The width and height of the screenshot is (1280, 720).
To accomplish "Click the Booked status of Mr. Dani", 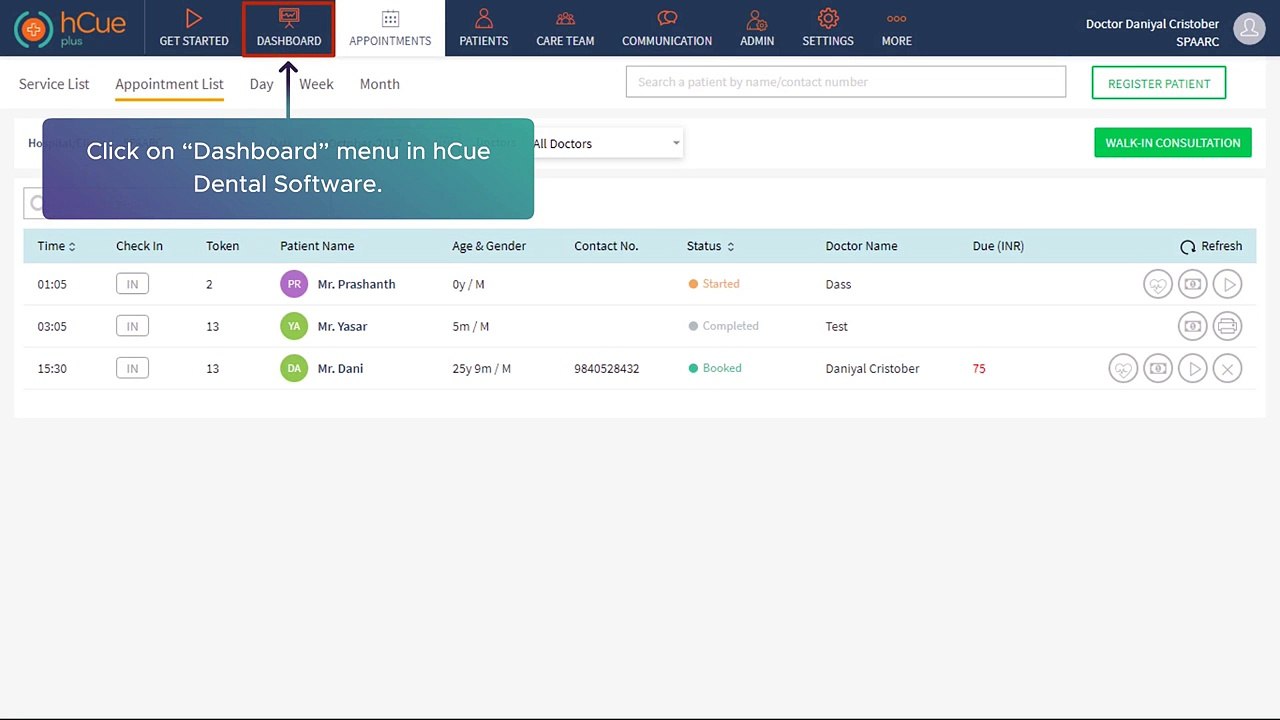I will (715, 368).
